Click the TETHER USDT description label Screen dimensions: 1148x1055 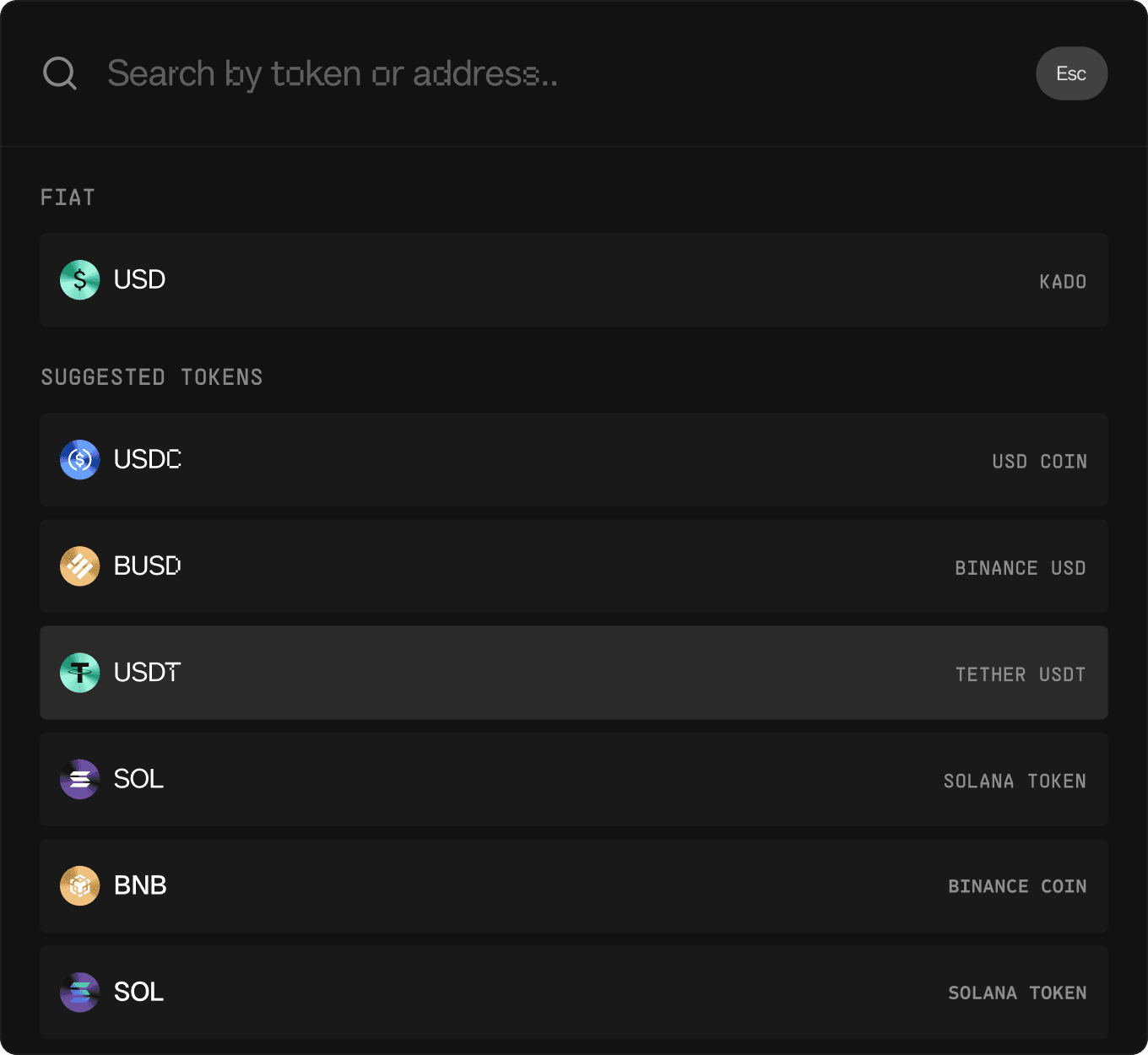1020,674
